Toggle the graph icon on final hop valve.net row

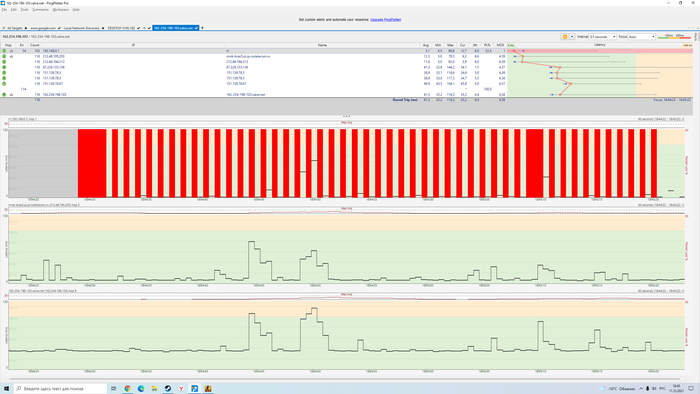point(11,95)
